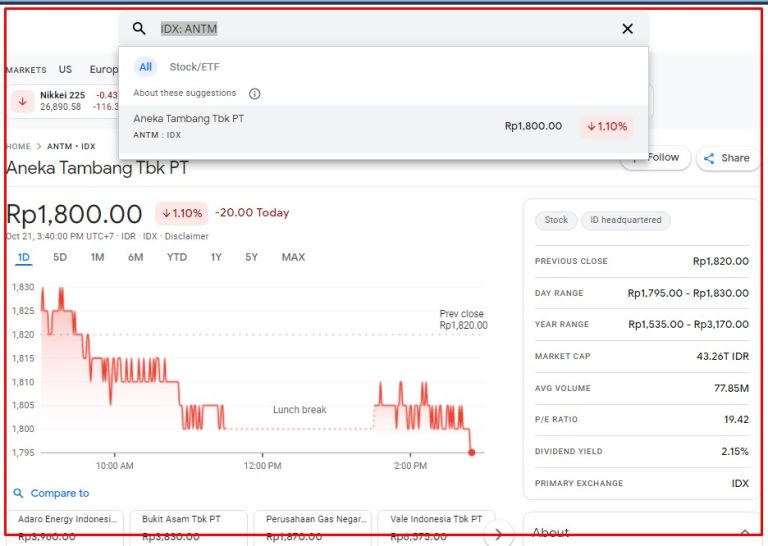Click the DAY RANGE label
This screenshot has height=546, width=768.
coord(559,293)
